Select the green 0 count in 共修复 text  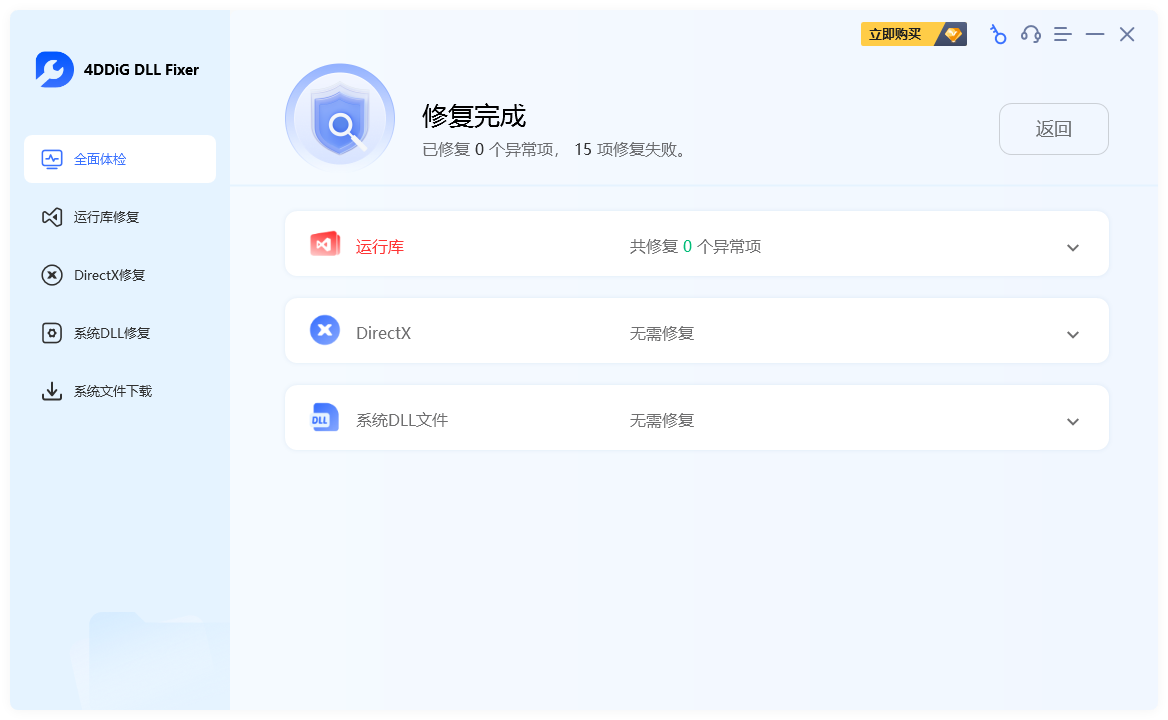(x=687, y=245)
